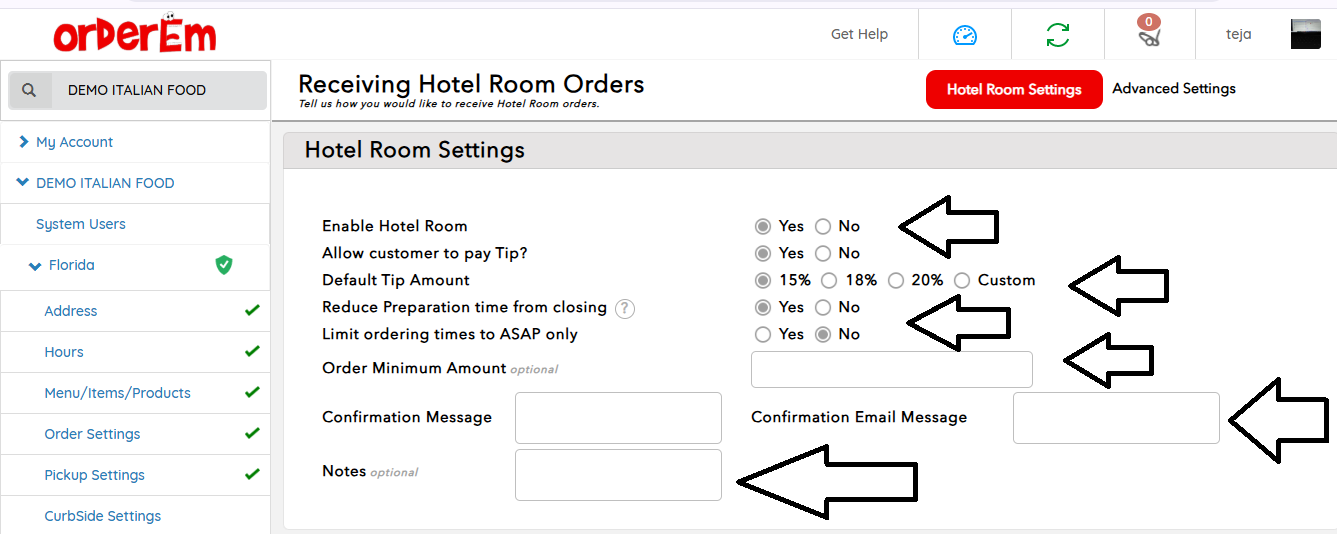Click the speedometer dashboard icon
The width and height of the screenshot is (1337, 534).
coord(964,35)
